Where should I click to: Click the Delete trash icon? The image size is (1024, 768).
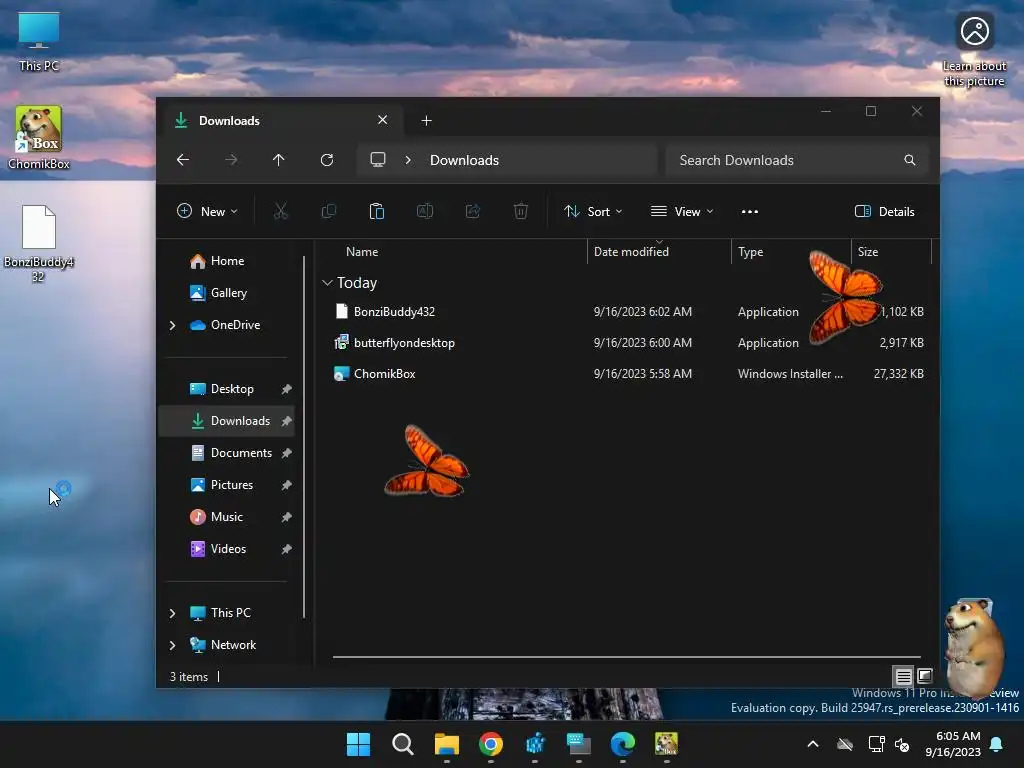[520, 212]
